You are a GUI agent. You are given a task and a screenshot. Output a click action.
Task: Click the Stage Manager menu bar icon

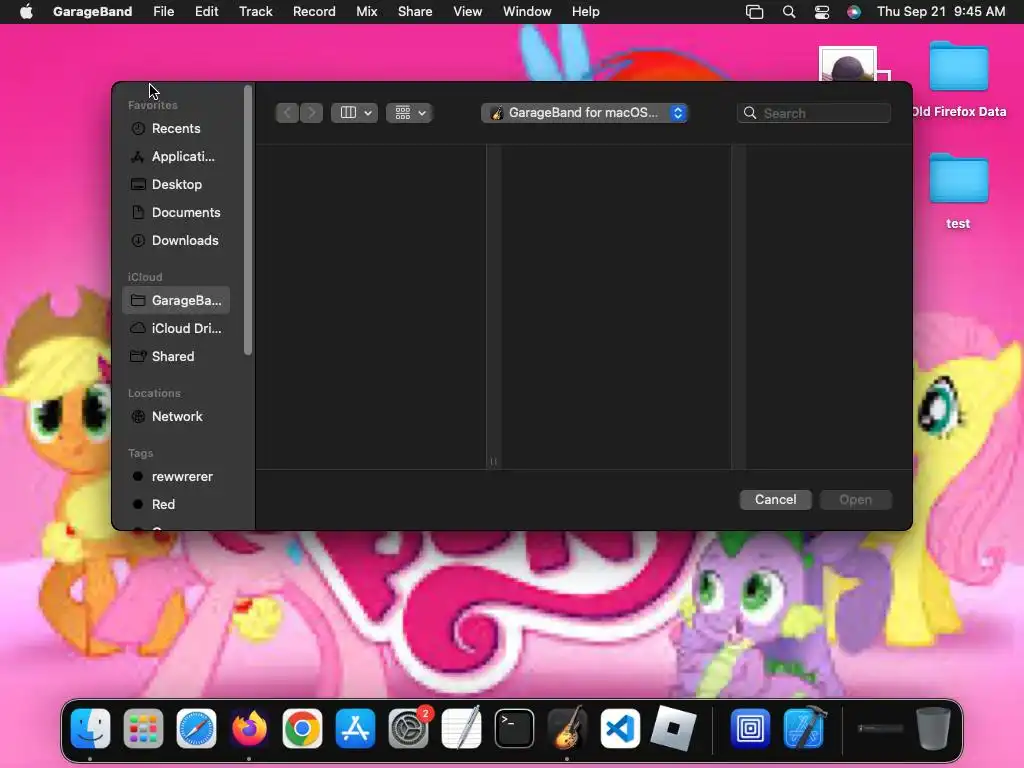point(754,12)
